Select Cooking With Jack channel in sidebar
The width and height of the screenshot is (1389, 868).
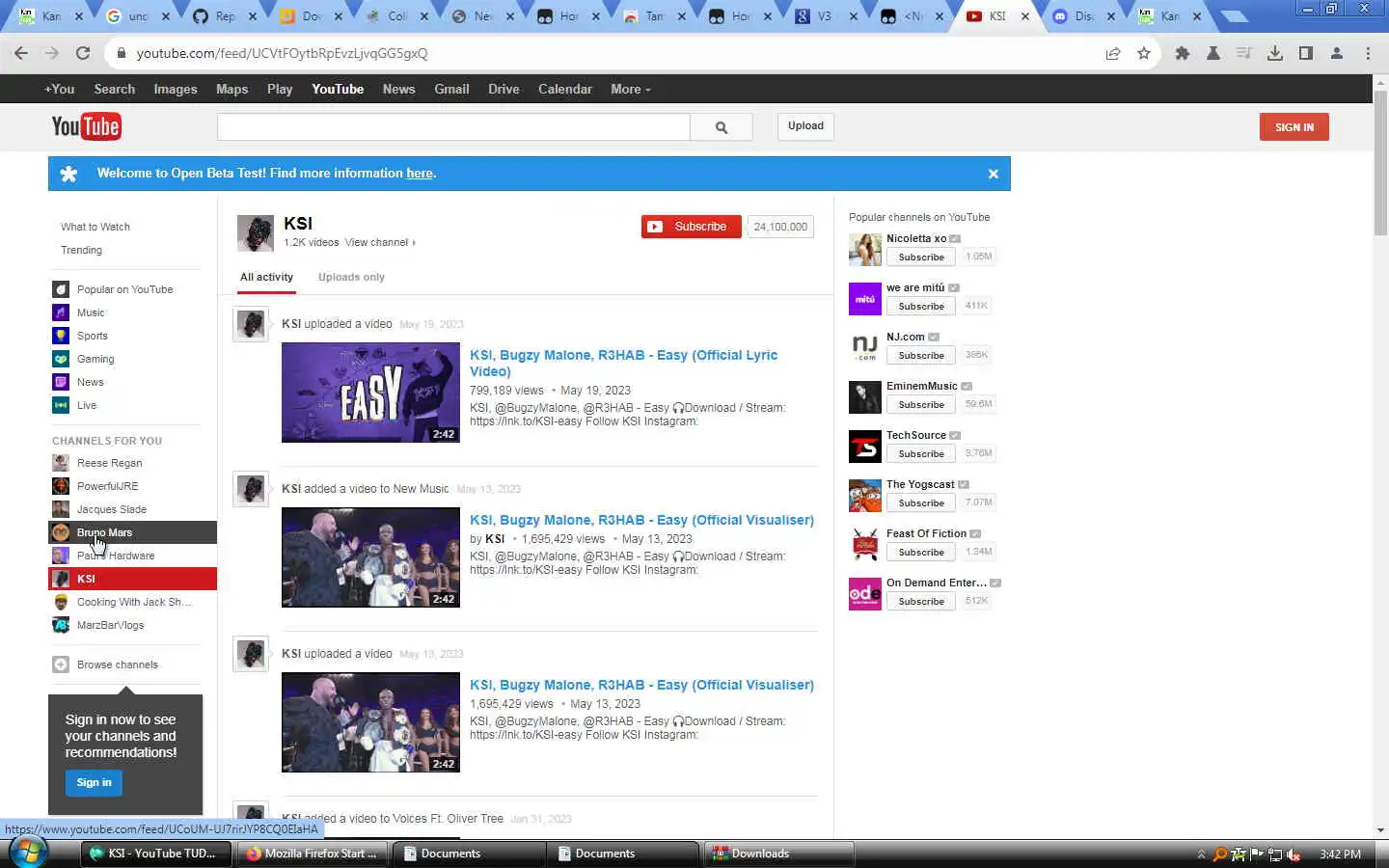point(132,602)
